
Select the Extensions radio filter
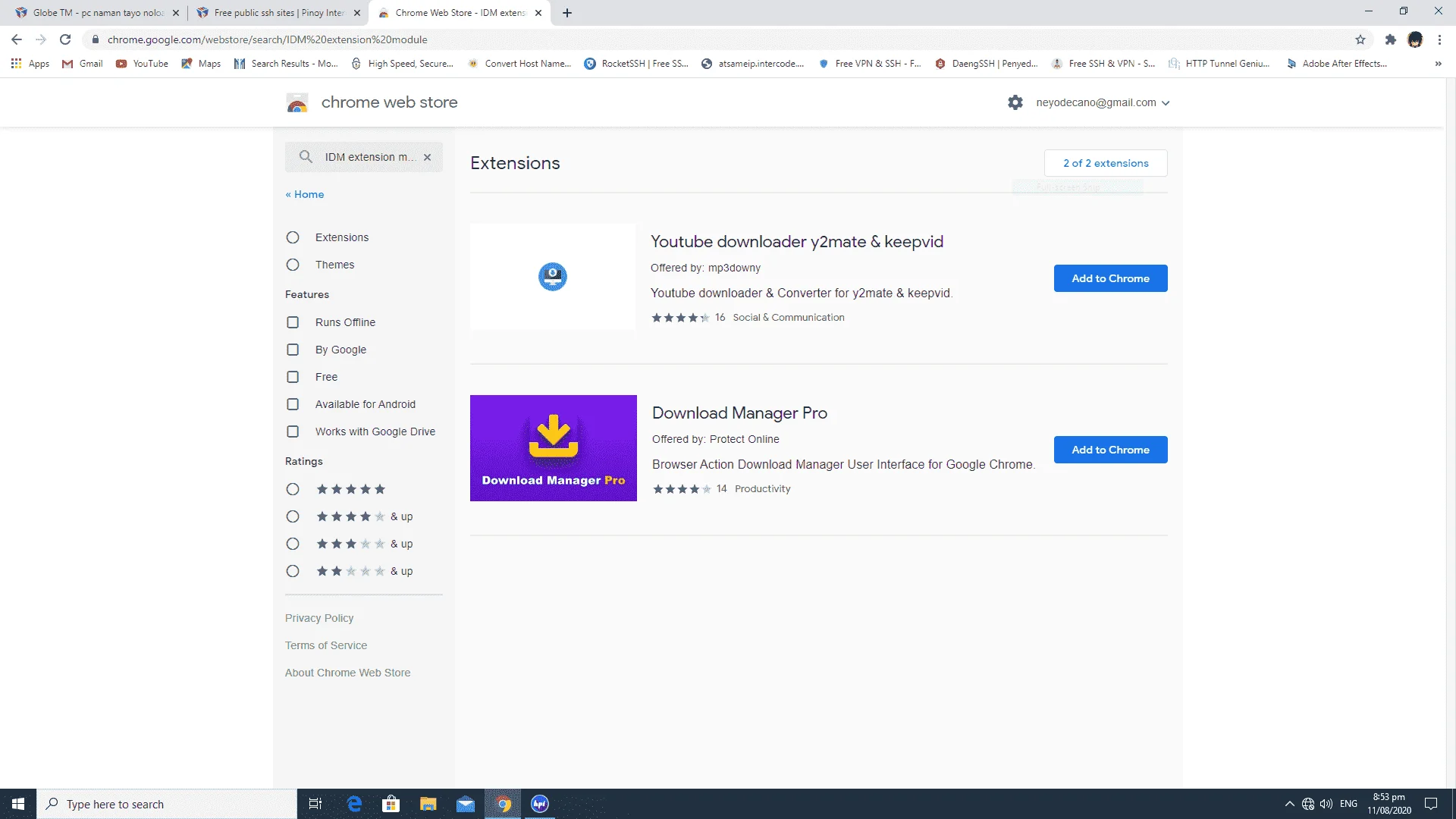(293, 237)
